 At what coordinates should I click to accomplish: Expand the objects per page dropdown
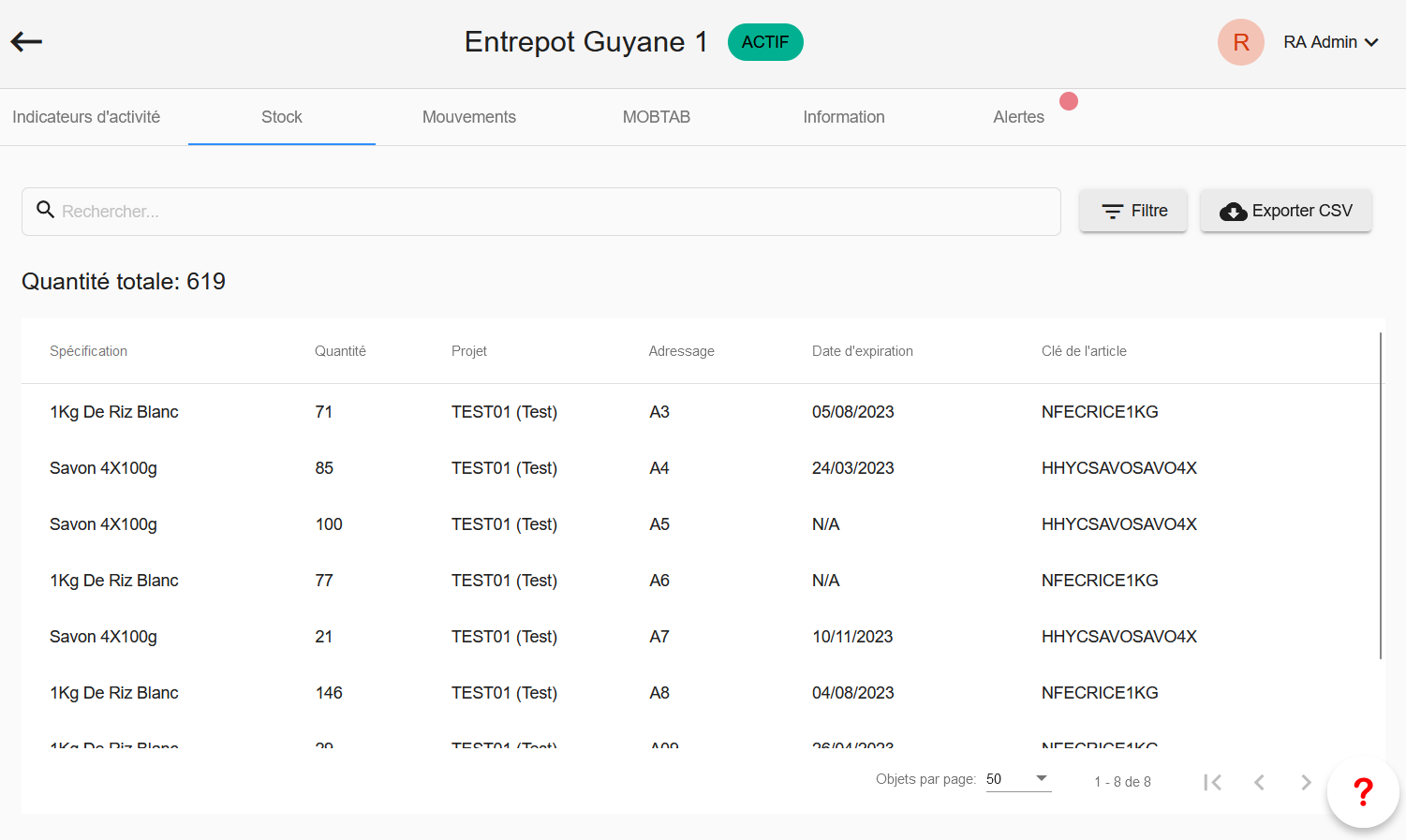1018,779
